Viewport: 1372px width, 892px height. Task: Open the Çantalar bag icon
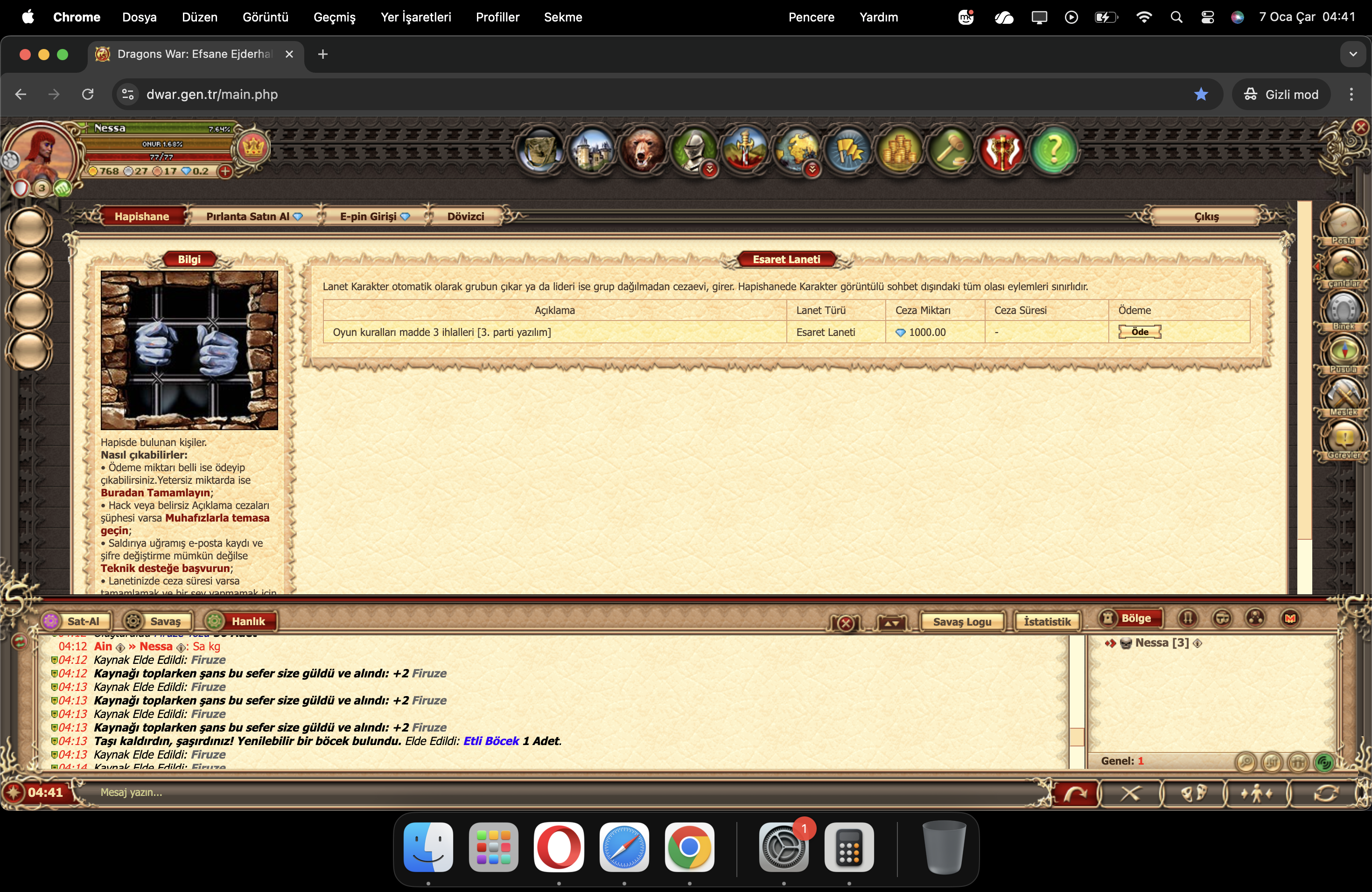[x=1344, y=267]
